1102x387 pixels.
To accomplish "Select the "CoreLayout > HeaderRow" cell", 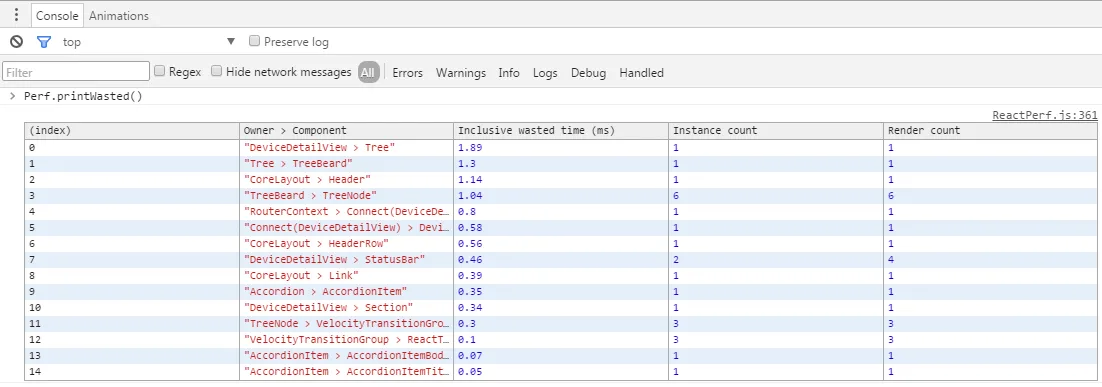I will (x=346, y=244).
